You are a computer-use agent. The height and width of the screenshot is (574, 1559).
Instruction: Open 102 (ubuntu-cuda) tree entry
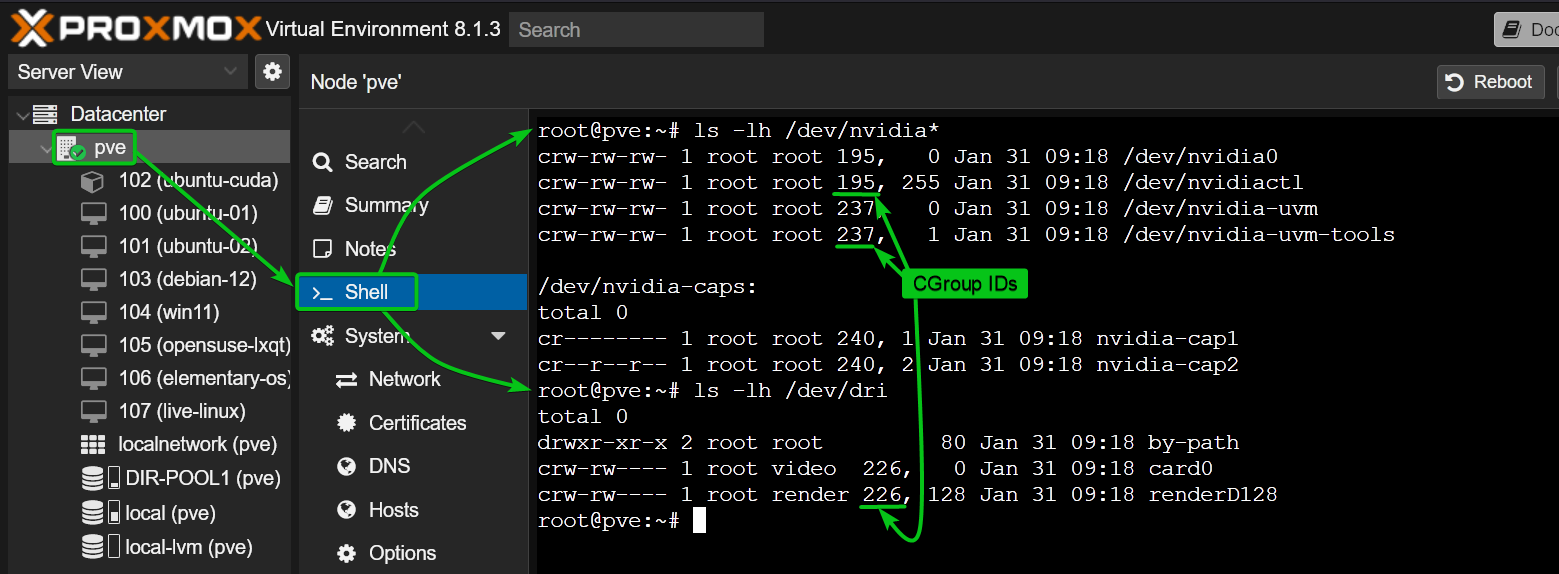(x=198, y=181)
